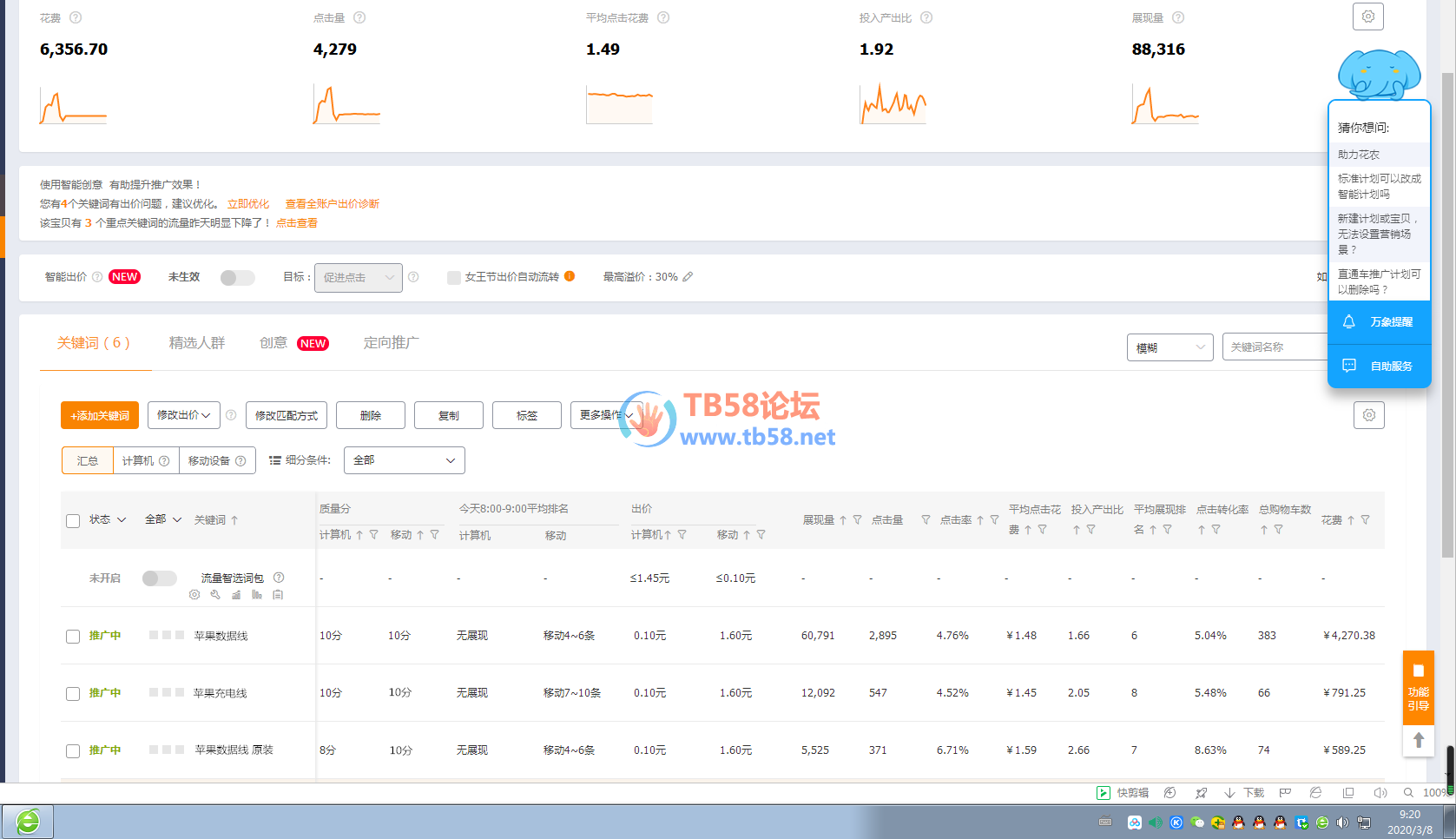Click the 360 browser icon in taskbar
The height and width of the screenshot is (839, 1456).
28,821
